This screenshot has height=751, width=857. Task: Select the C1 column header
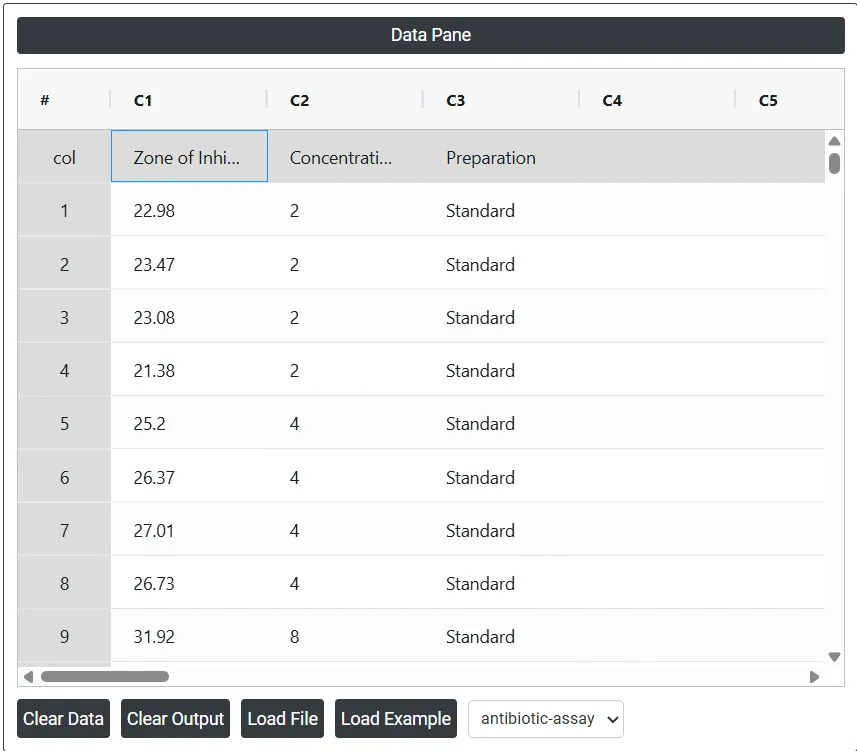[189, 100]
